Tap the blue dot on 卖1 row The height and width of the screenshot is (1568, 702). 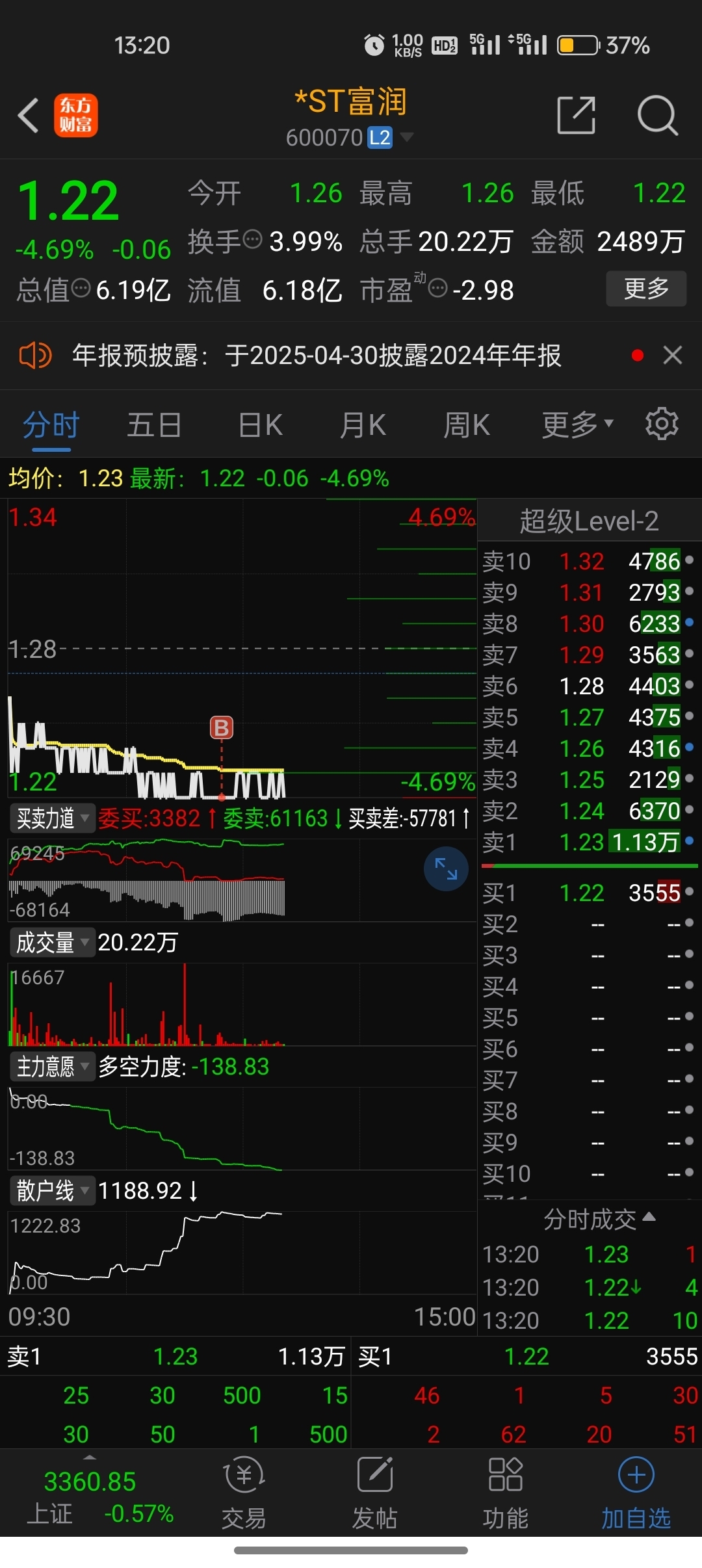tap(689, 841)
